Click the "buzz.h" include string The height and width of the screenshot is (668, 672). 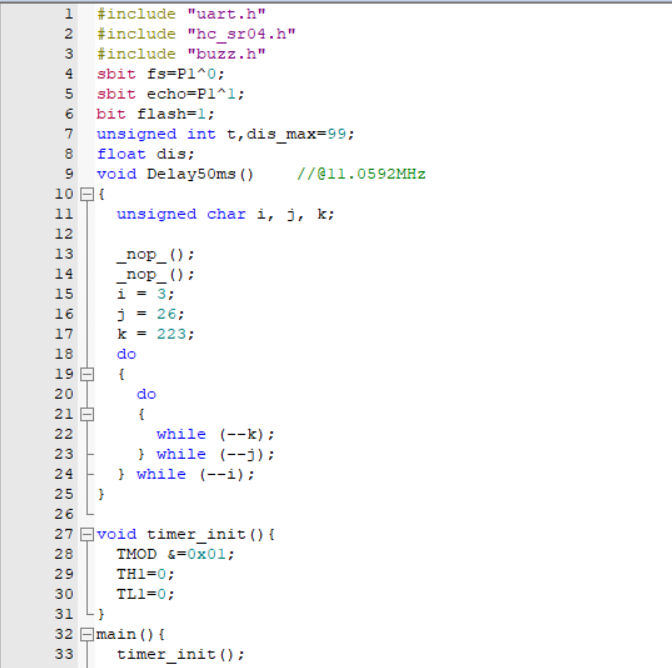227,54
